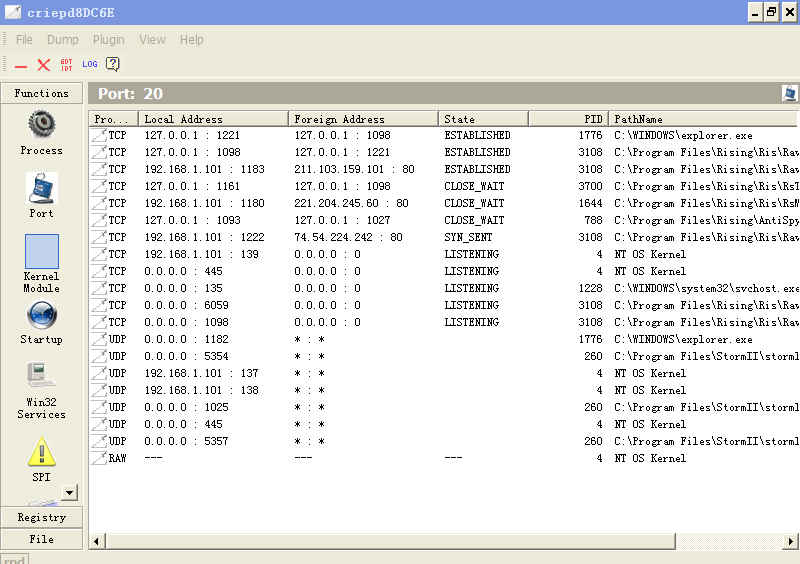The height and width of the screenshot is (564, 800).
Task: Select UDP local address 0.0.0.0 : 5357
Action: [x=186, y=442]
